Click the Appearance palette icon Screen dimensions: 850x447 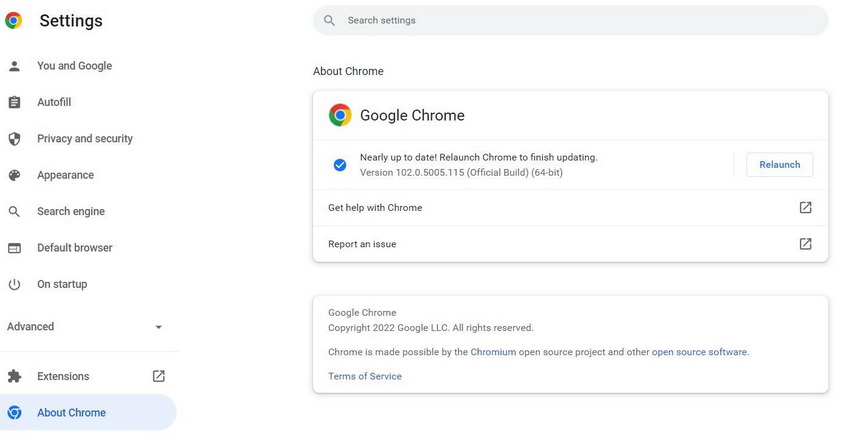[14, 175]
